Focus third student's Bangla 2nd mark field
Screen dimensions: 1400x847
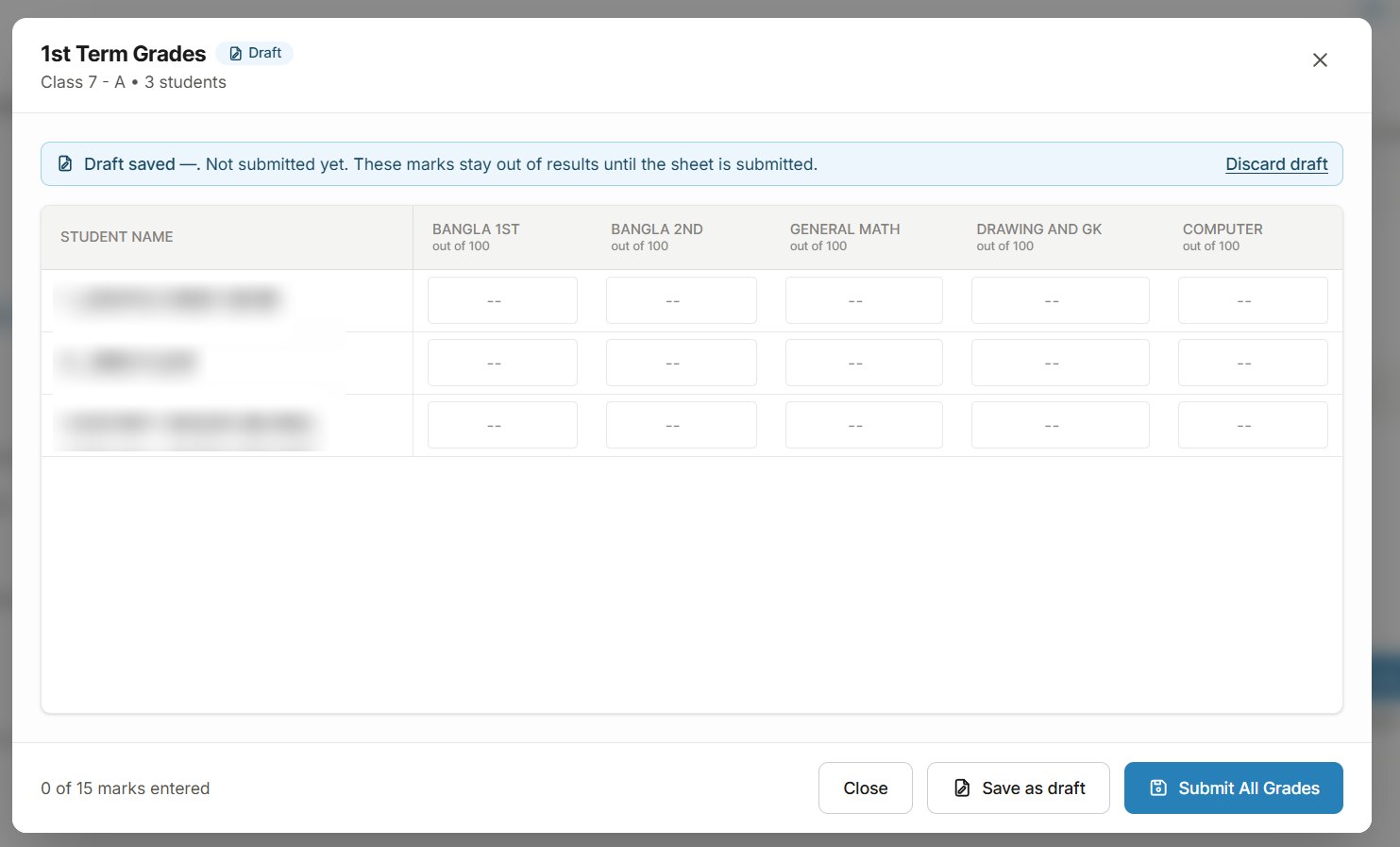682,425
